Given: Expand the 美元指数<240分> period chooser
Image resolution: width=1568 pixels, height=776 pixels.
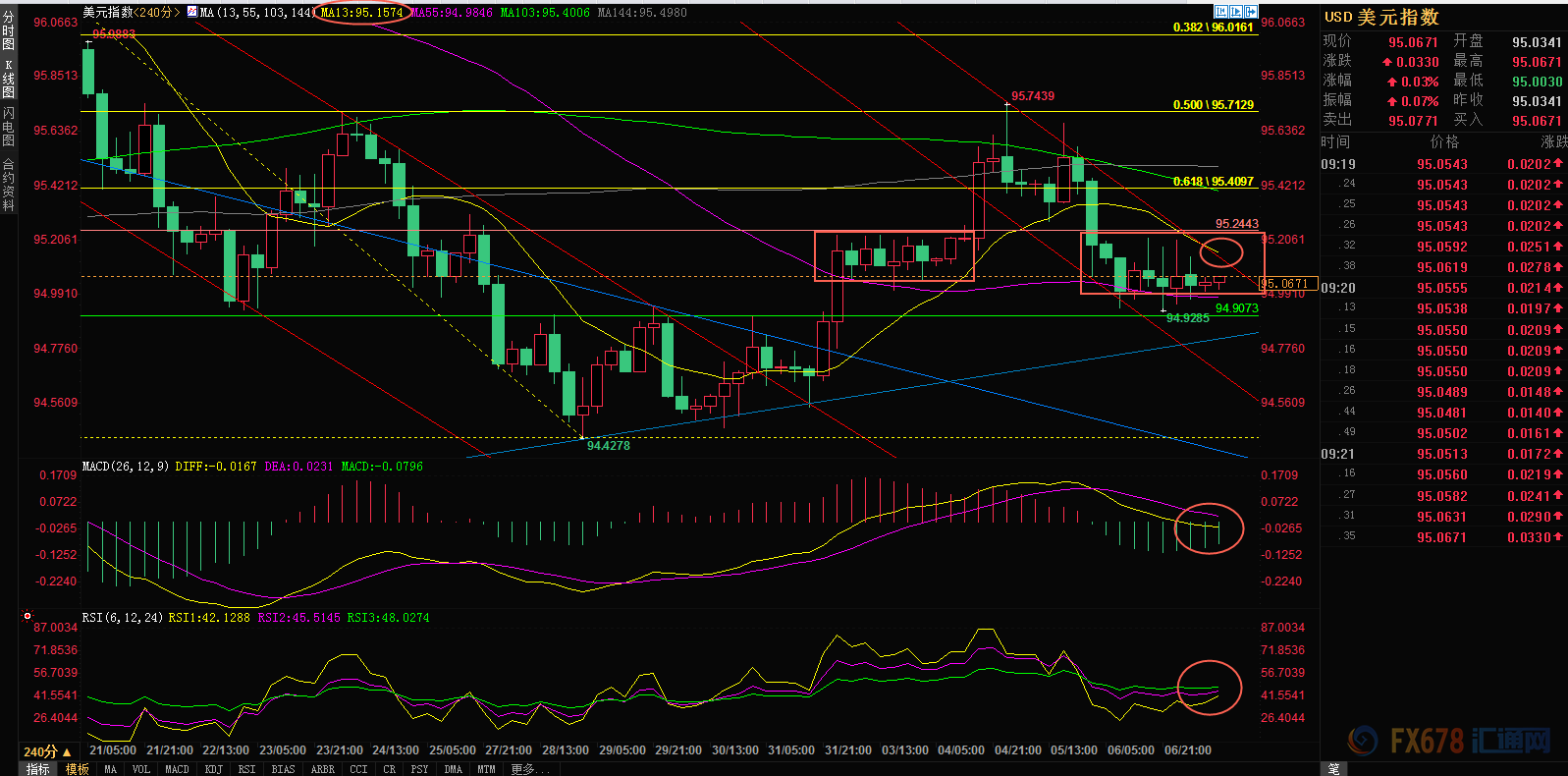Looking at the screenshot, I should tap(131, 12).
